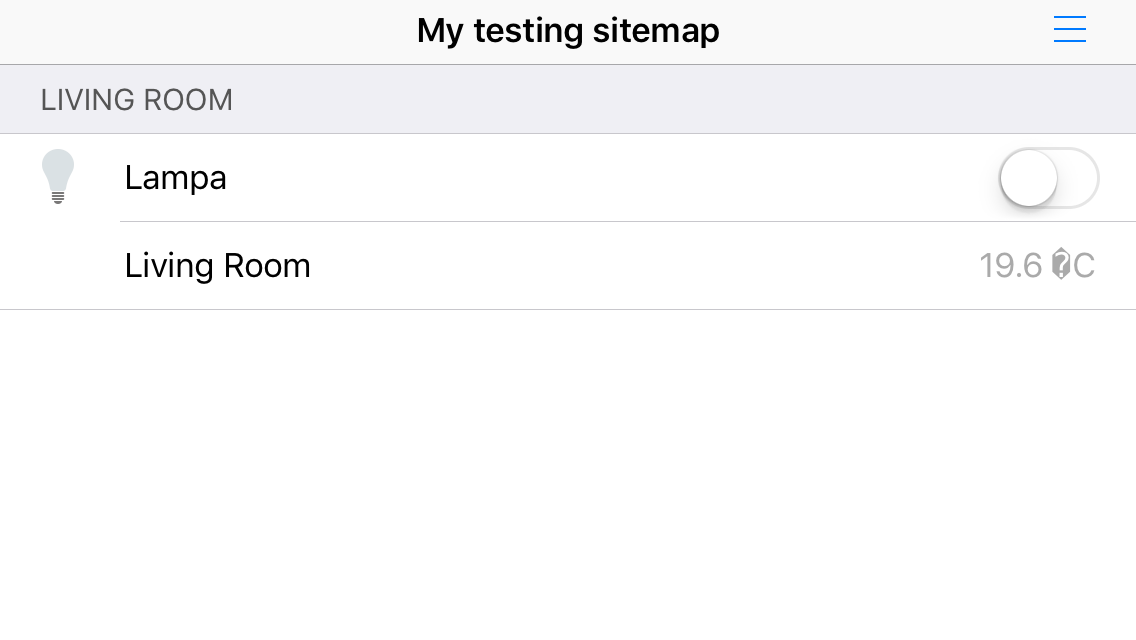Click the word ROOM in the section header

(x=188, y=100)
